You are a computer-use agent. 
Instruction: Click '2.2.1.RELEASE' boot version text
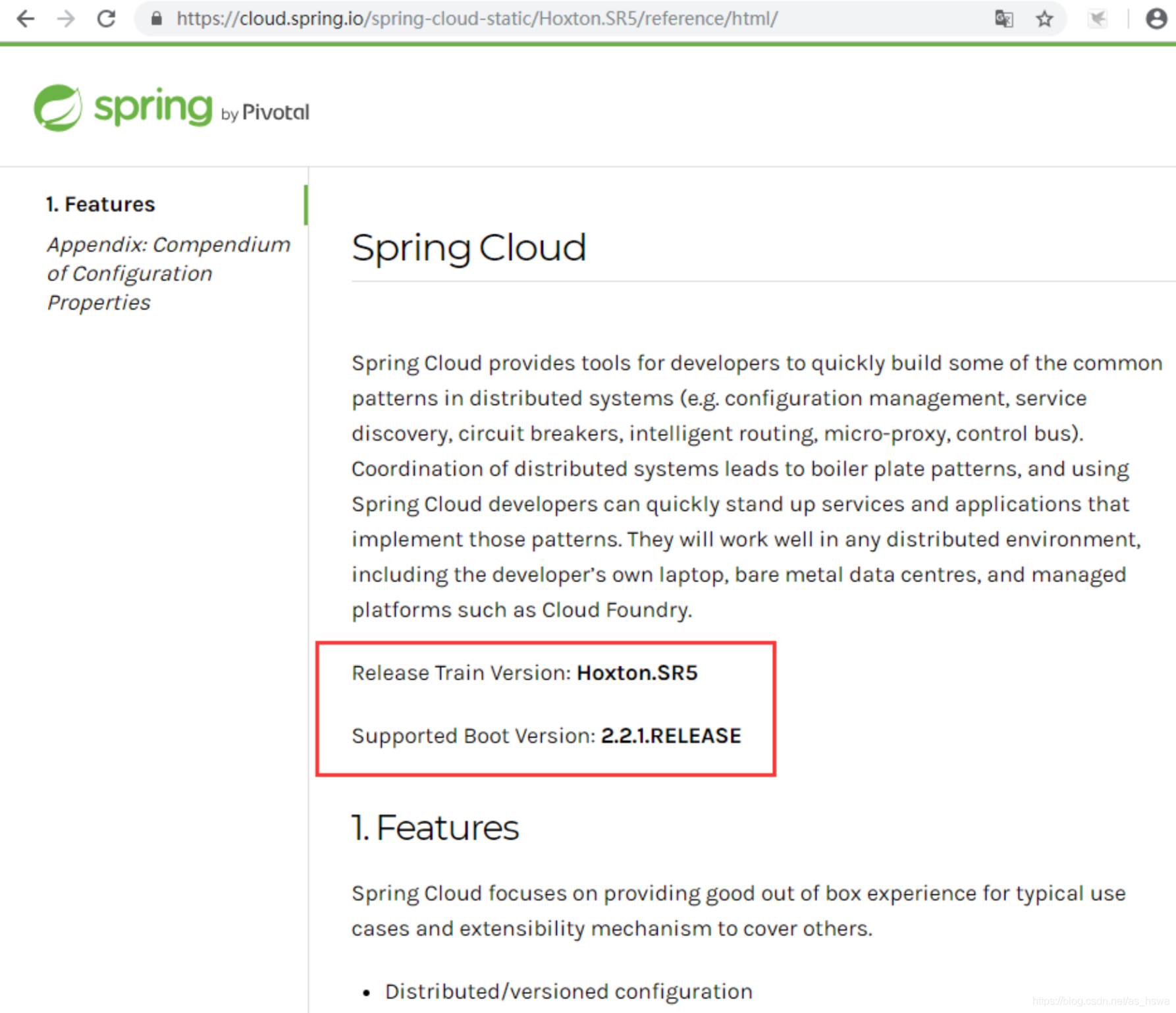click(671, 736)
